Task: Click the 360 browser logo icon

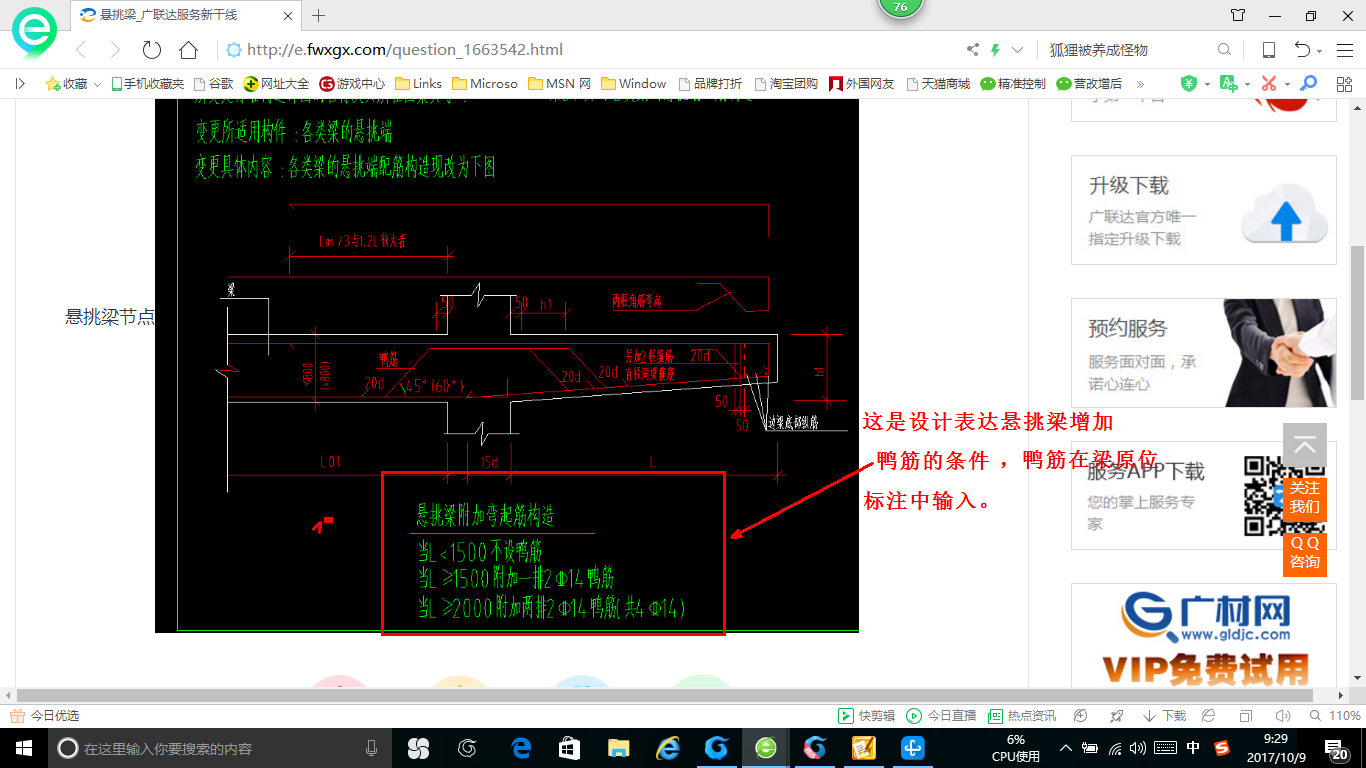Action: [34, 32]
